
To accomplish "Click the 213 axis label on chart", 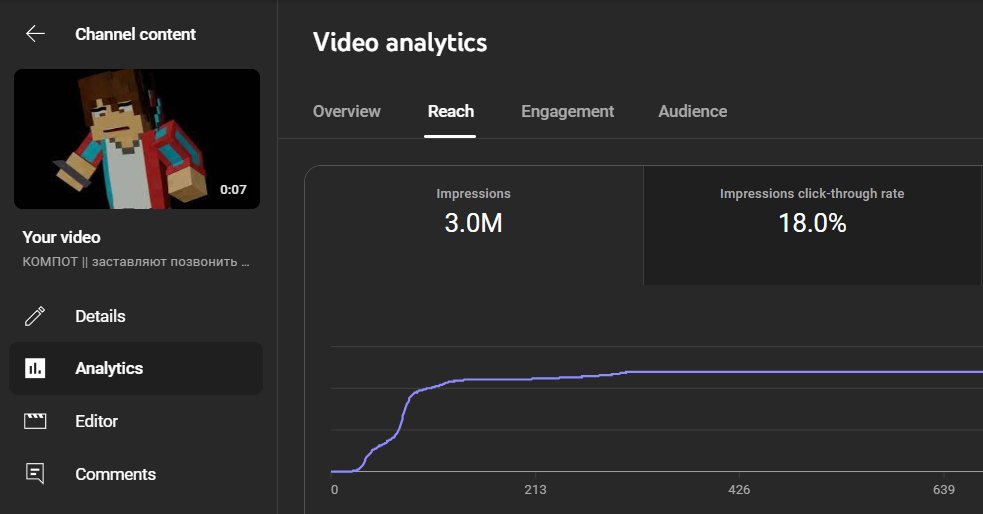I will pyautogui.click(x=535, y=490).
